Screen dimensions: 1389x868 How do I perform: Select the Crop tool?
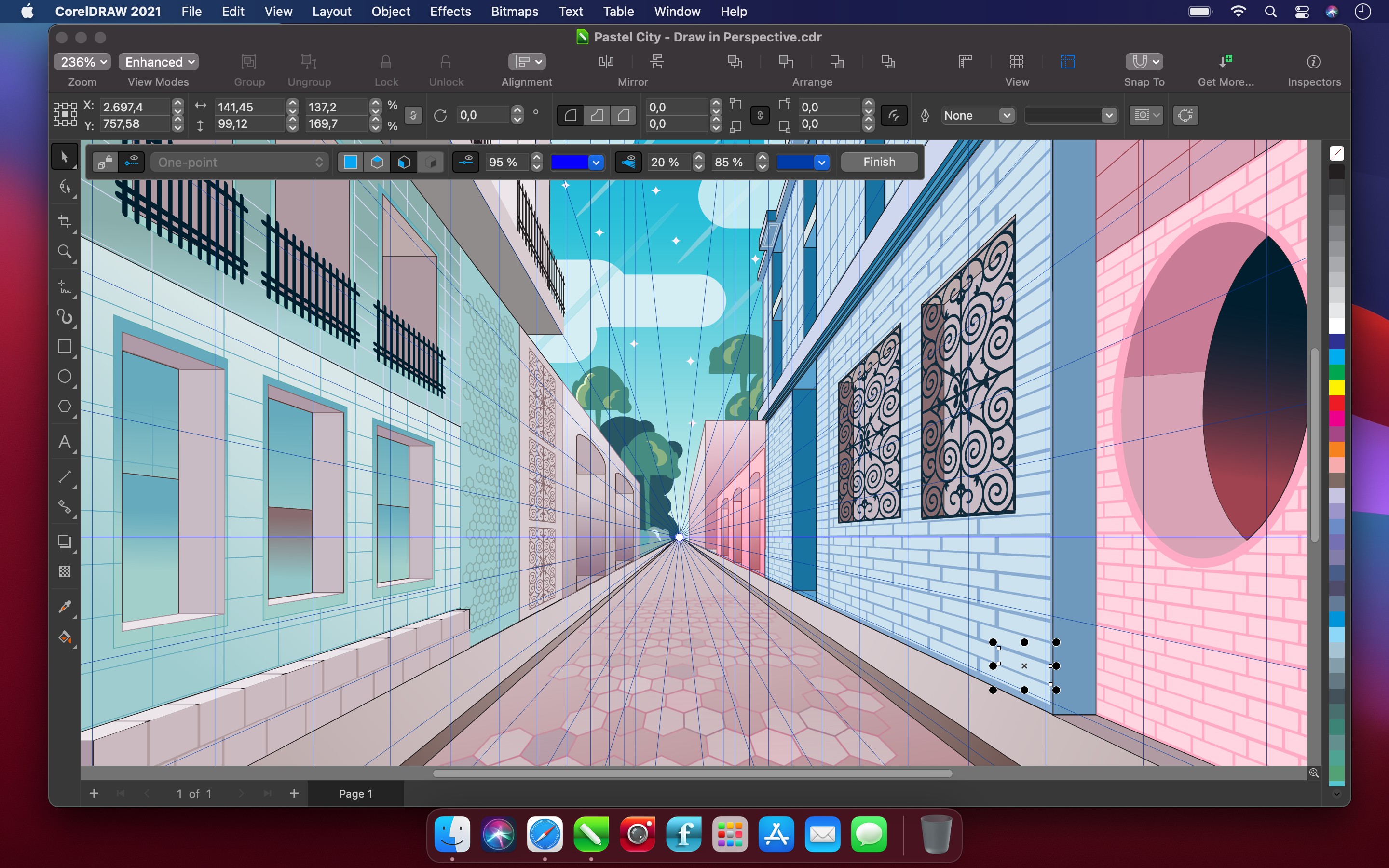[65, 220]
